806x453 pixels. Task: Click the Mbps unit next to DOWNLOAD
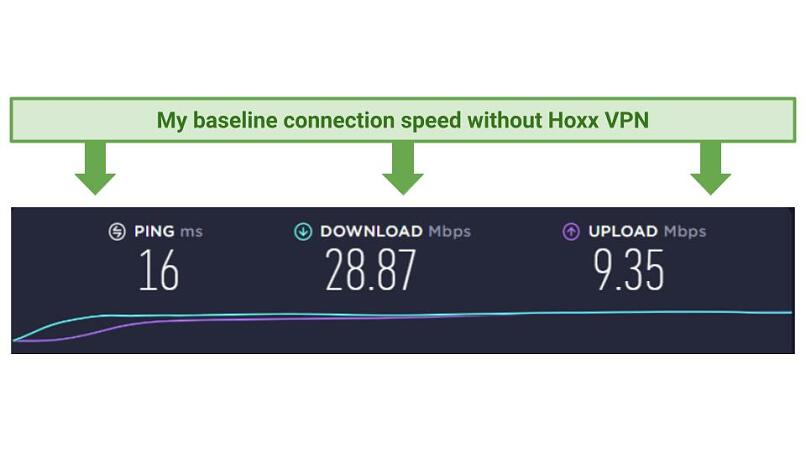(x=450, y=231)
